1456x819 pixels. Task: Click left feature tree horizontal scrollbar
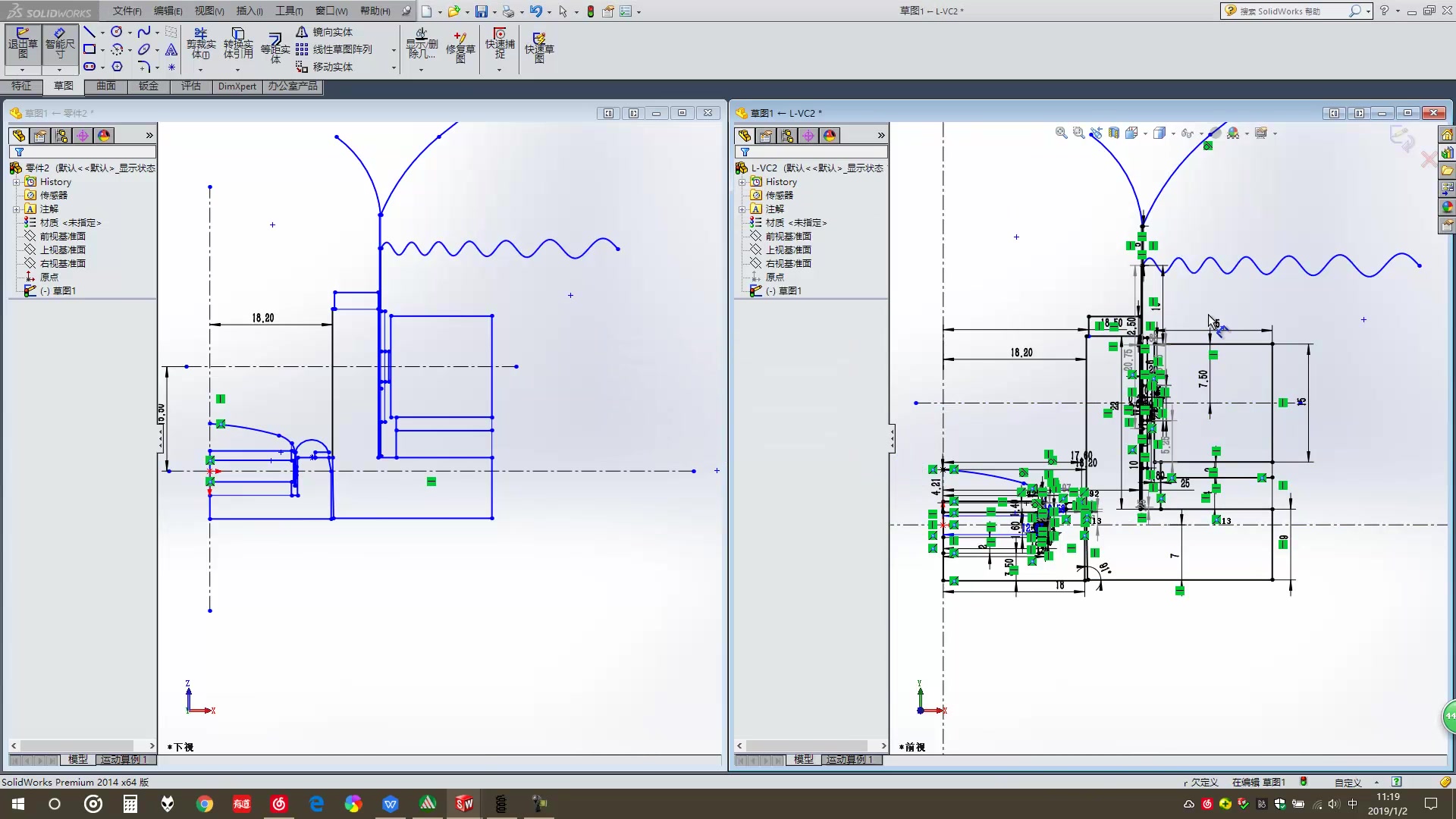[76, 746]
